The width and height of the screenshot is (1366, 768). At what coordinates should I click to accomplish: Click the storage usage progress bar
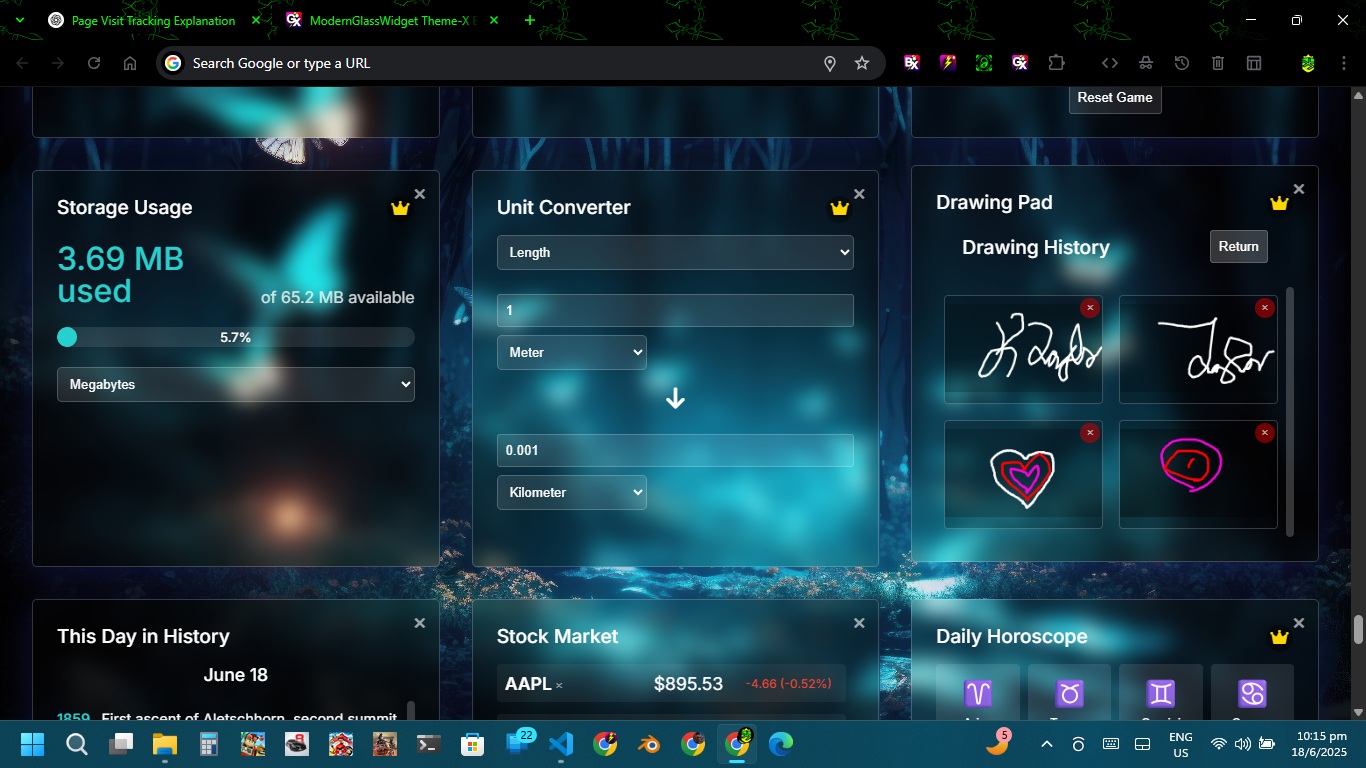click(236, 337)
